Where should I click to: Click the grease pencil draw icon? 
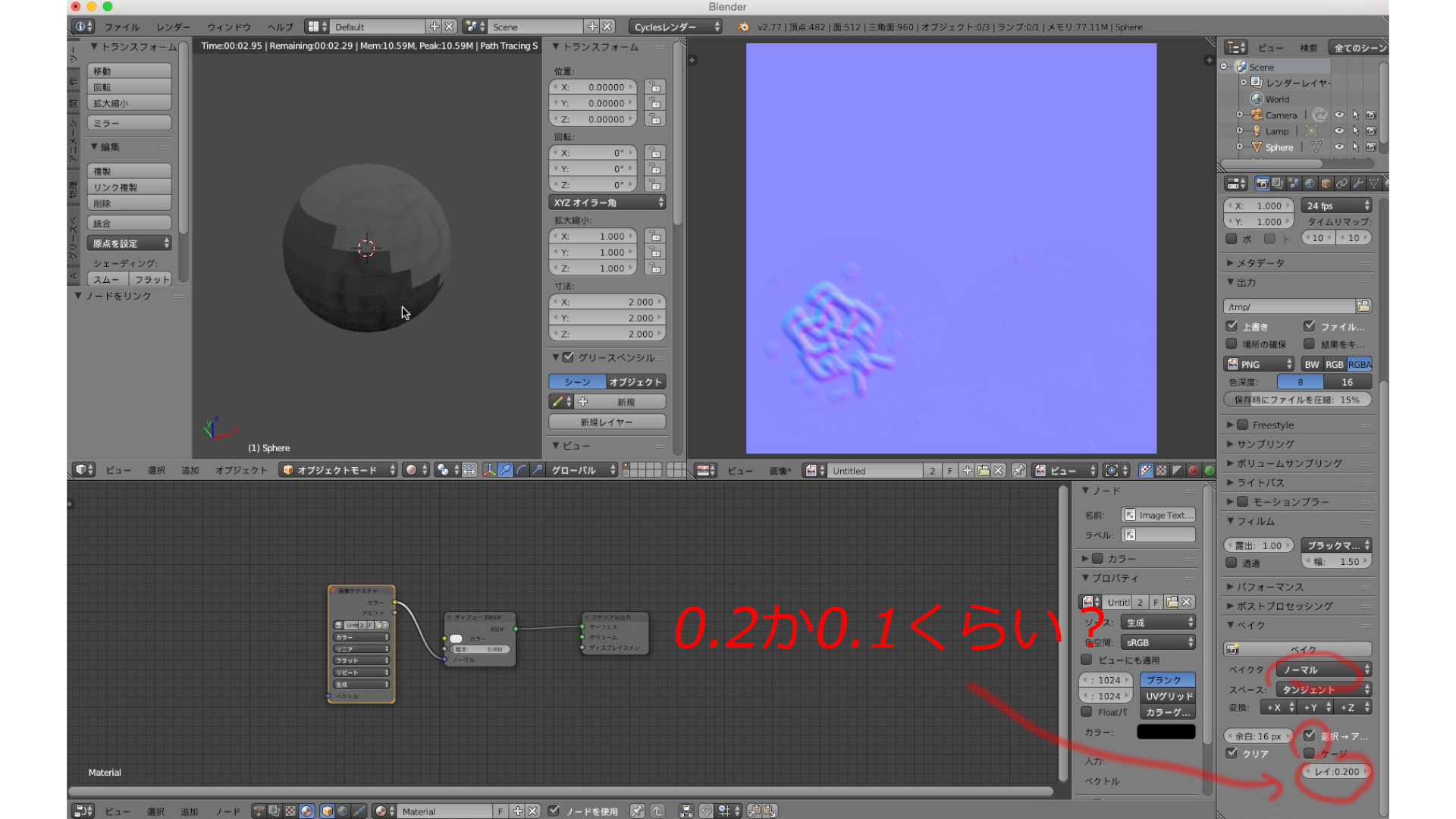click(x=558, y=402)
